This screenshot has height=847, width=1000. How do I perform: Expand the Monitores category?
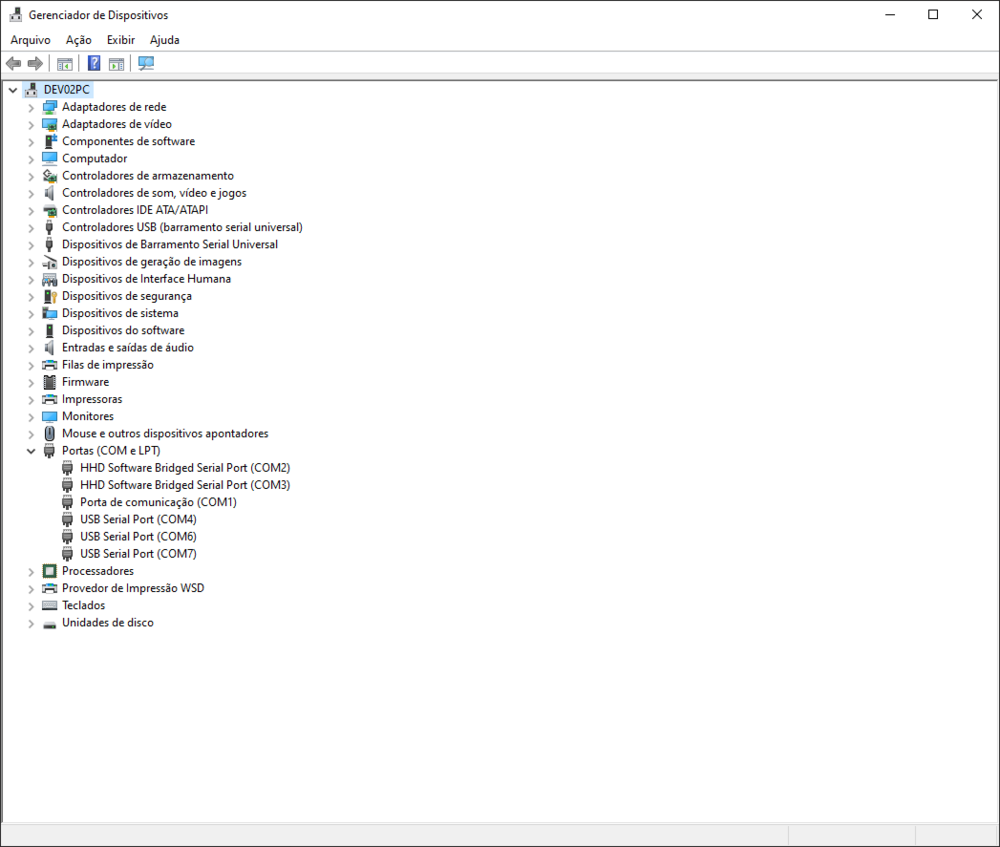pyautogui.click(x=30, y=416)
